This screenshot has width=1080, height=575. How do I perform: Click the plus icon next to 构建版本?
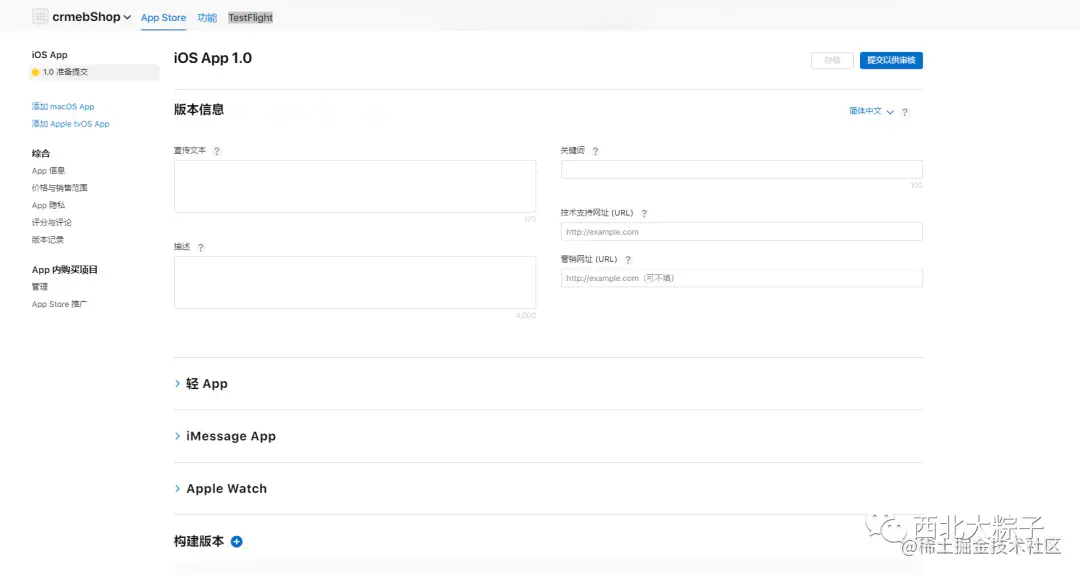click(236, 541)
